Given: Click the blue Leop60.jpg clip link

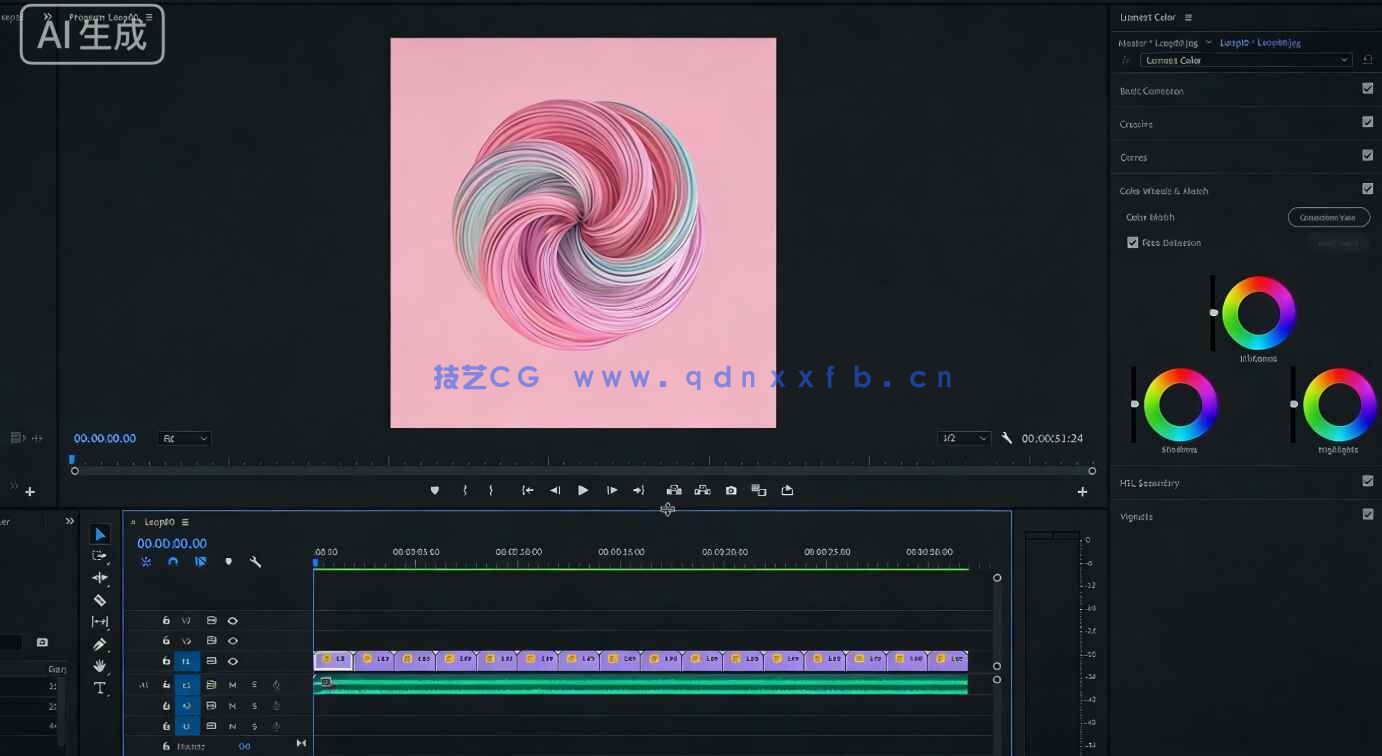Looking at the screenshot, I should pyautogui.click(x=1262, y=42).
